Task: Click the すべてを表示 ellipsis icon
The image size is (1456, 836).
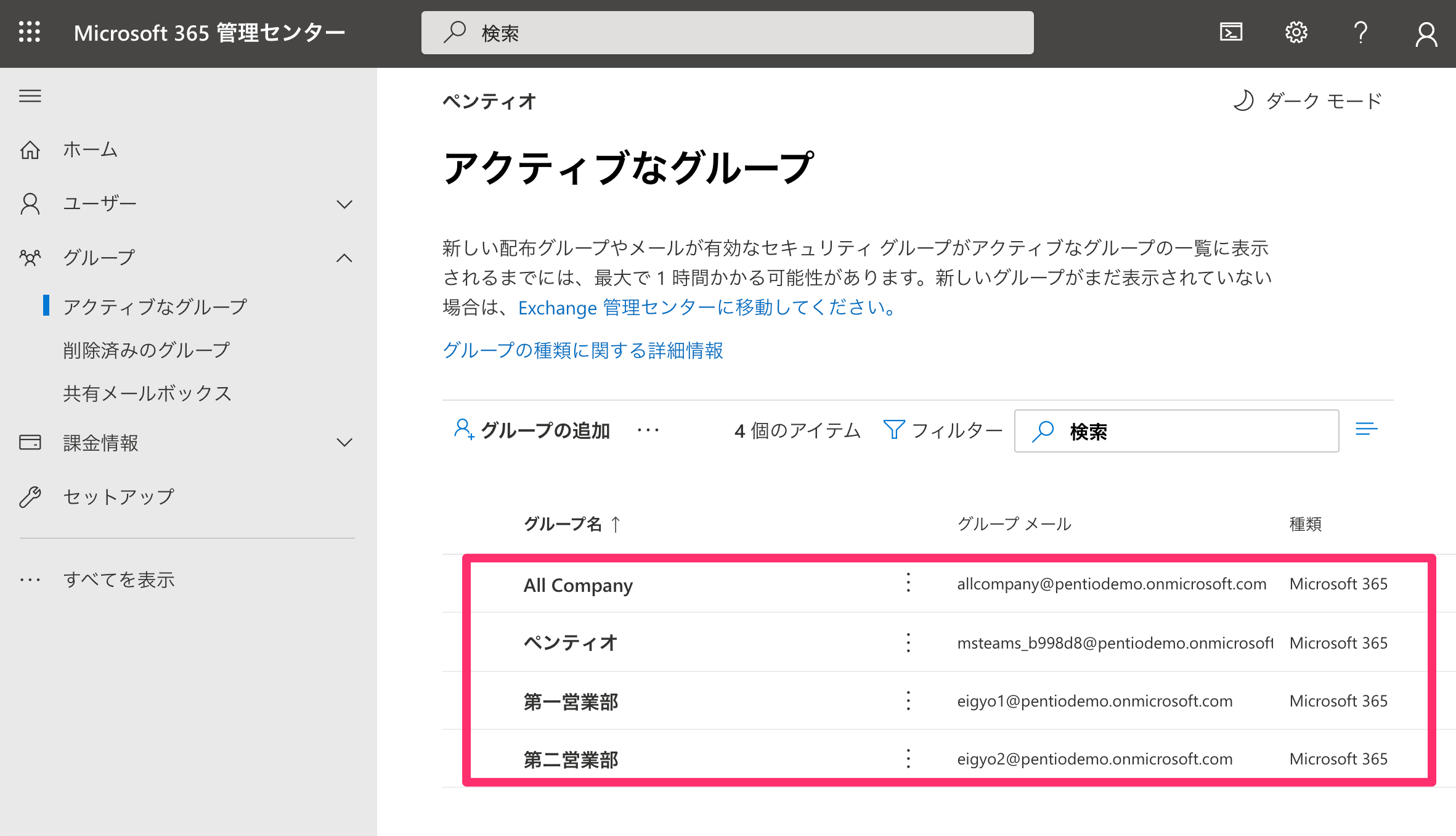Action: 30,580
